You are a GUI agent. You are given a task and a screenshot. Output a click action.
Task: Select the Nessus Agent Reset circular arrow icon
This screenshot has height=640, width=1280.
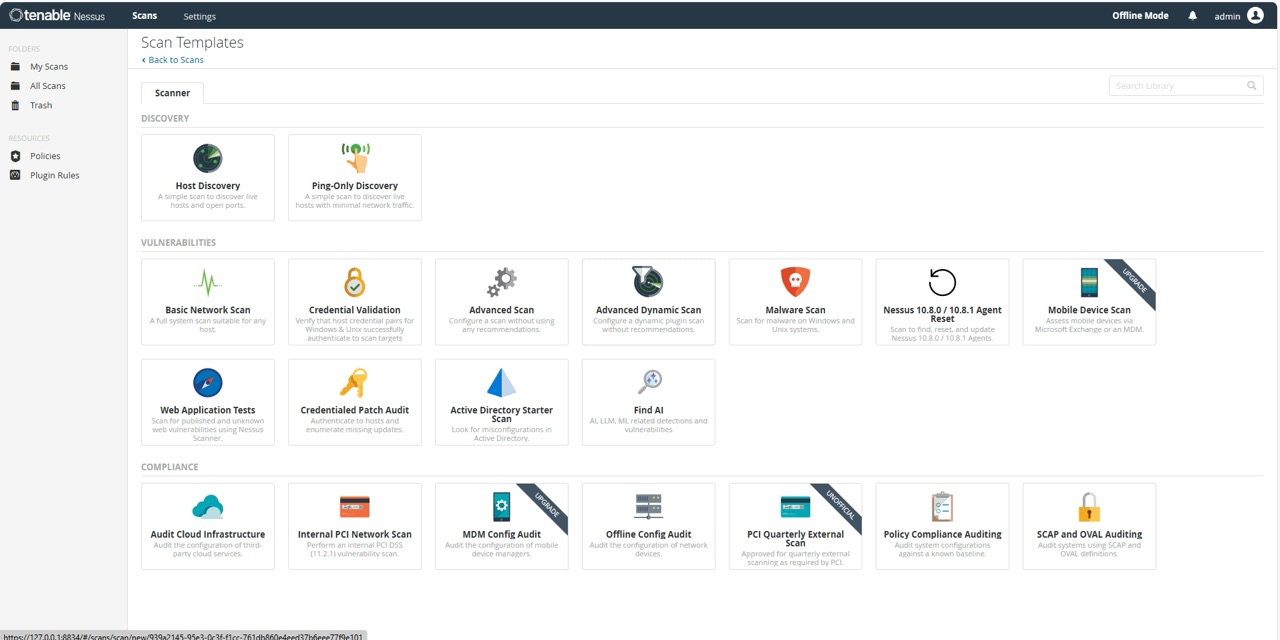[942, 282]
